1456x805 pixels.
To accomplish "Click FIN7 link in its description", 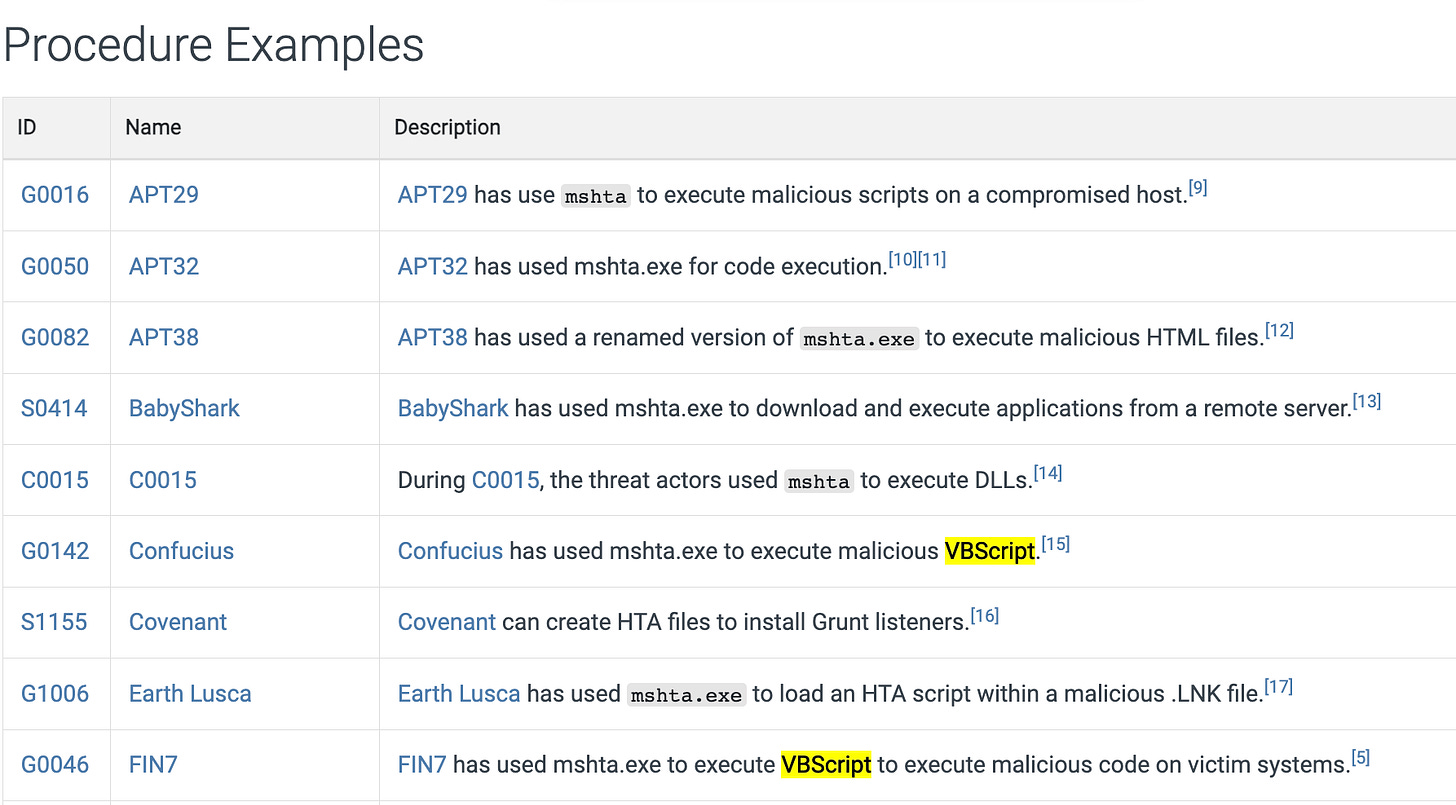I will [422, 765].
